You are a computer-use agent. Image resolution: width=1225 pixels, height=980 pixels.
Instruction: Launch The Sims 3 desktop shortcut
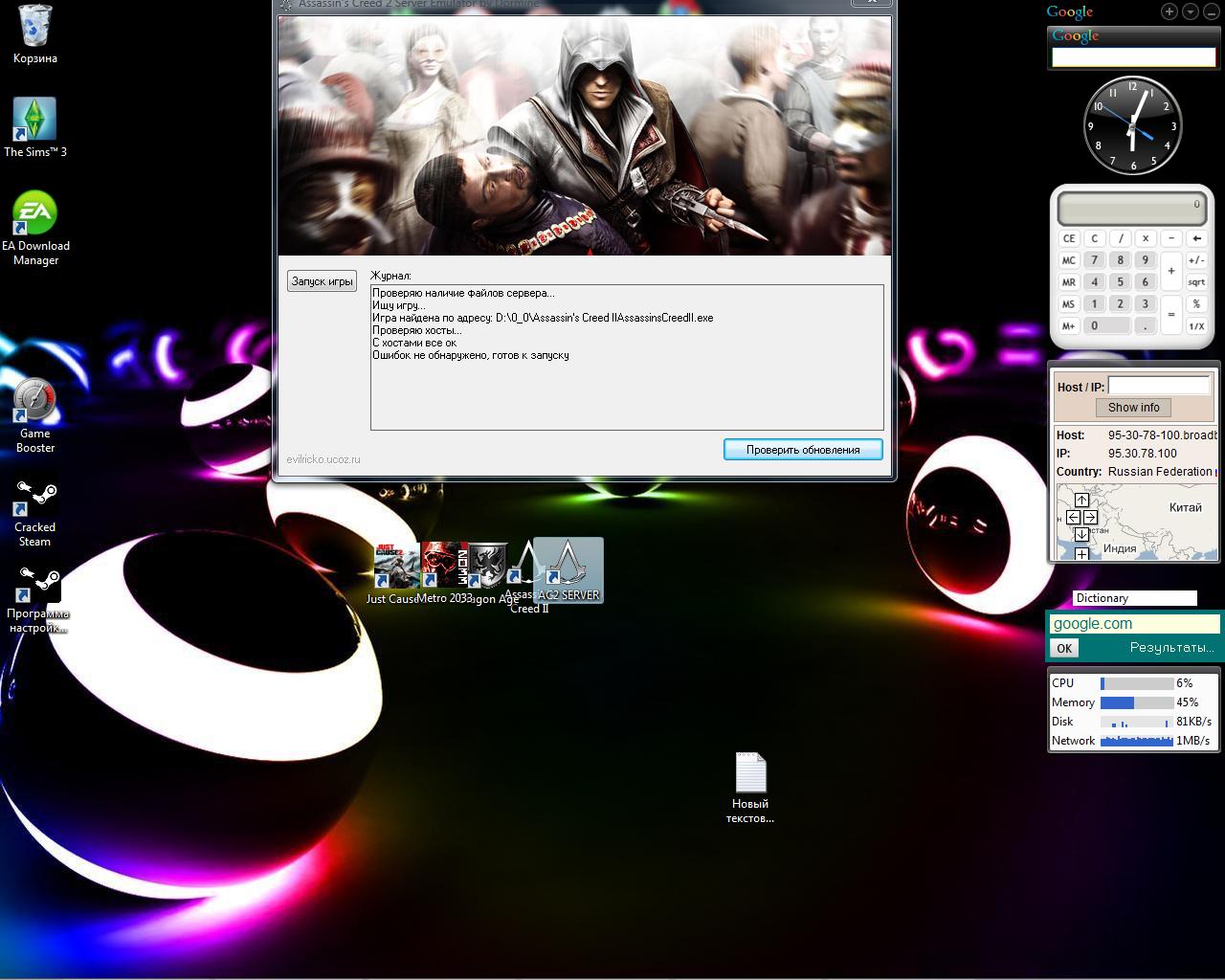pyautogui.click(x=35, y=127)
